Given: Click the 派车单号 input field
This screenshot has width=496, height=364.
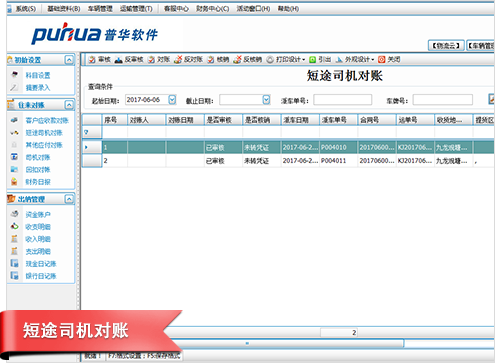Looking at the screenshot, I should point(343,100).
